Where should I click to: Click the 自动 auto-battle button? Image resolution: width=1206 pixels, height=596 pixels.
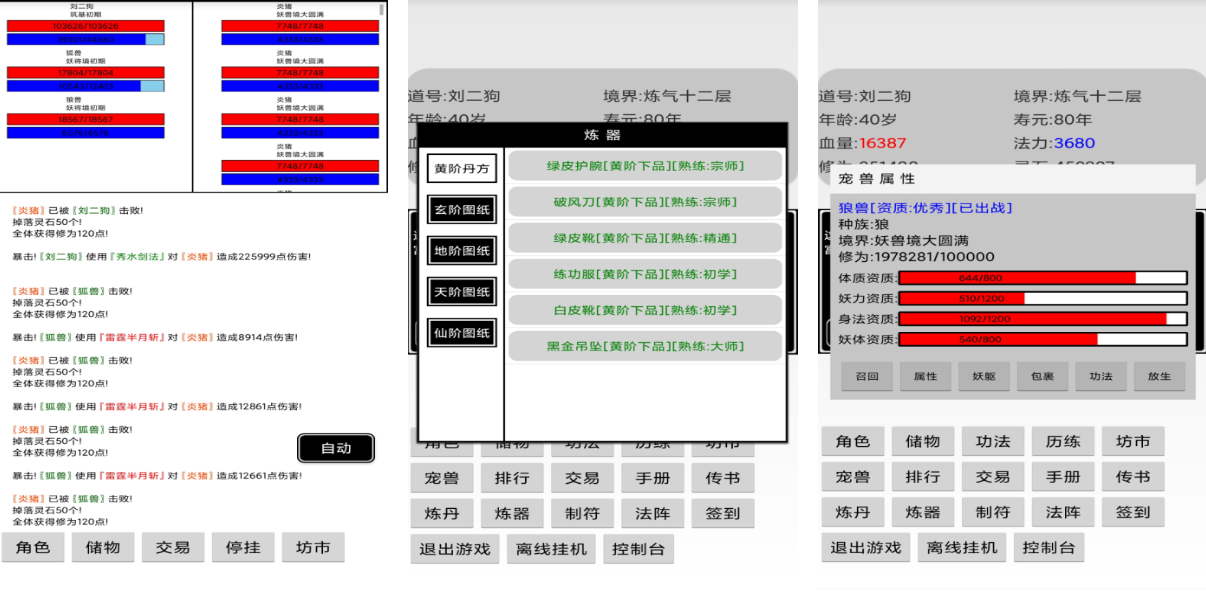pos(336,448)
